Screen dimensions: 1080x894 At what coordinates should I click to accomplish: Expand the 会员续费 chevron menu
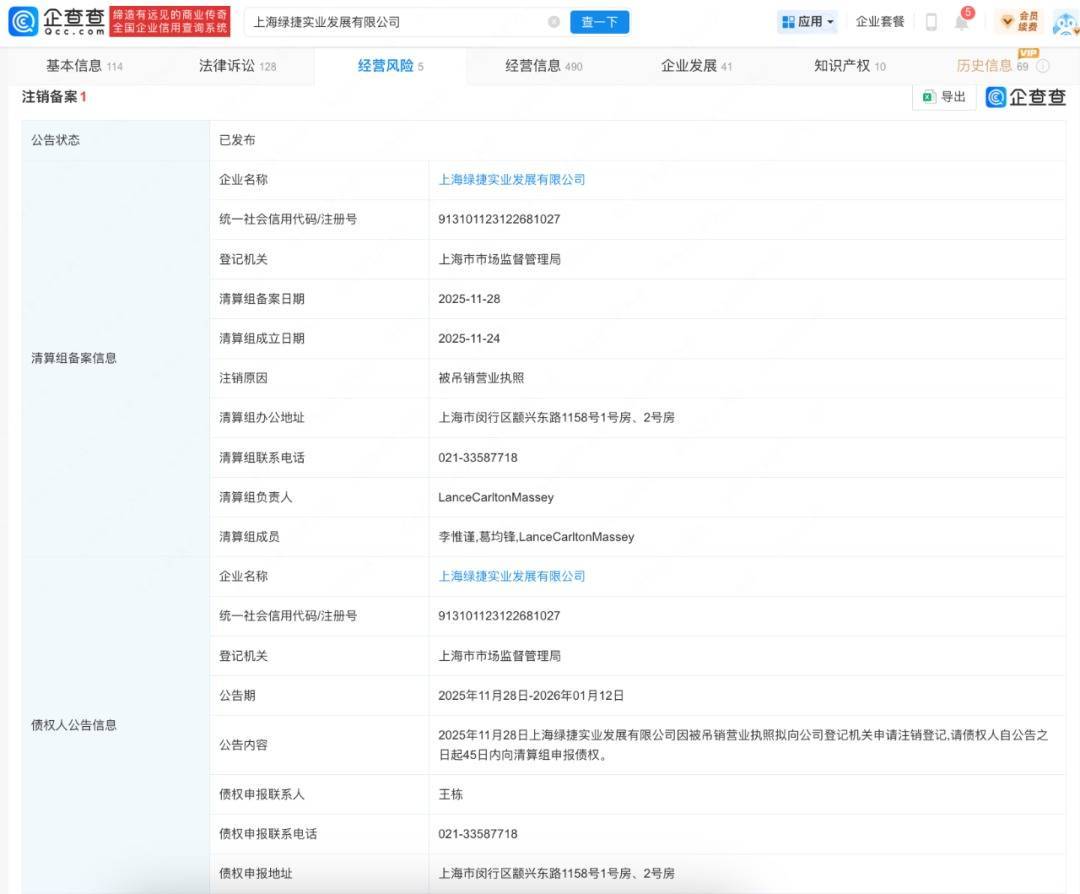pos(1005,21)
